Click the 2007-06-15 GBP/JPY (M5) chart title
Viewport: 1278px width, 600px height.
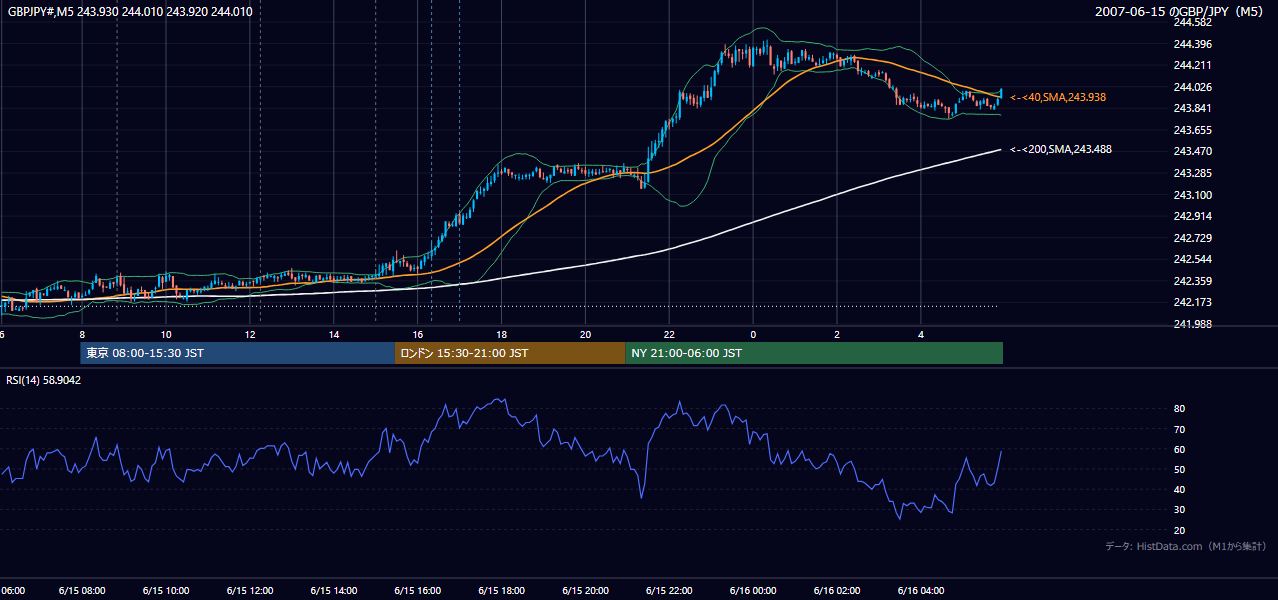pyautogui.click(x=1181, y=11)
